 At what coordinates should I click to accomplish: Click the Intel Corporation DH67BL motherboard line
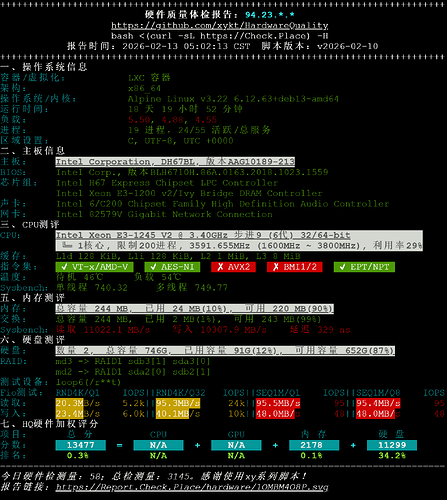[x=175, y=162]
